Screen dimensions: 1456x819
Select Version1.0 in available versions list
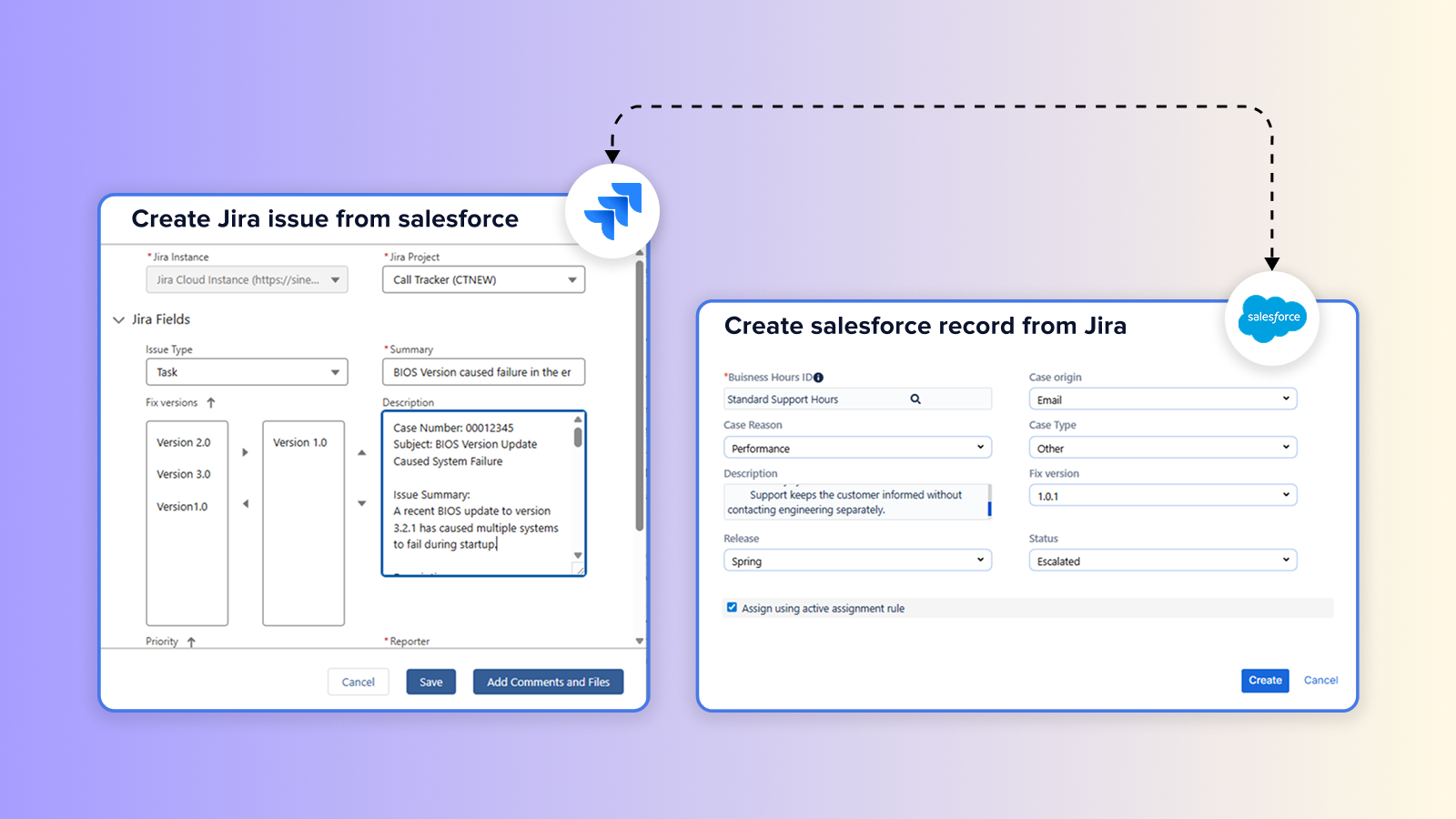click(x=182, y=507)
